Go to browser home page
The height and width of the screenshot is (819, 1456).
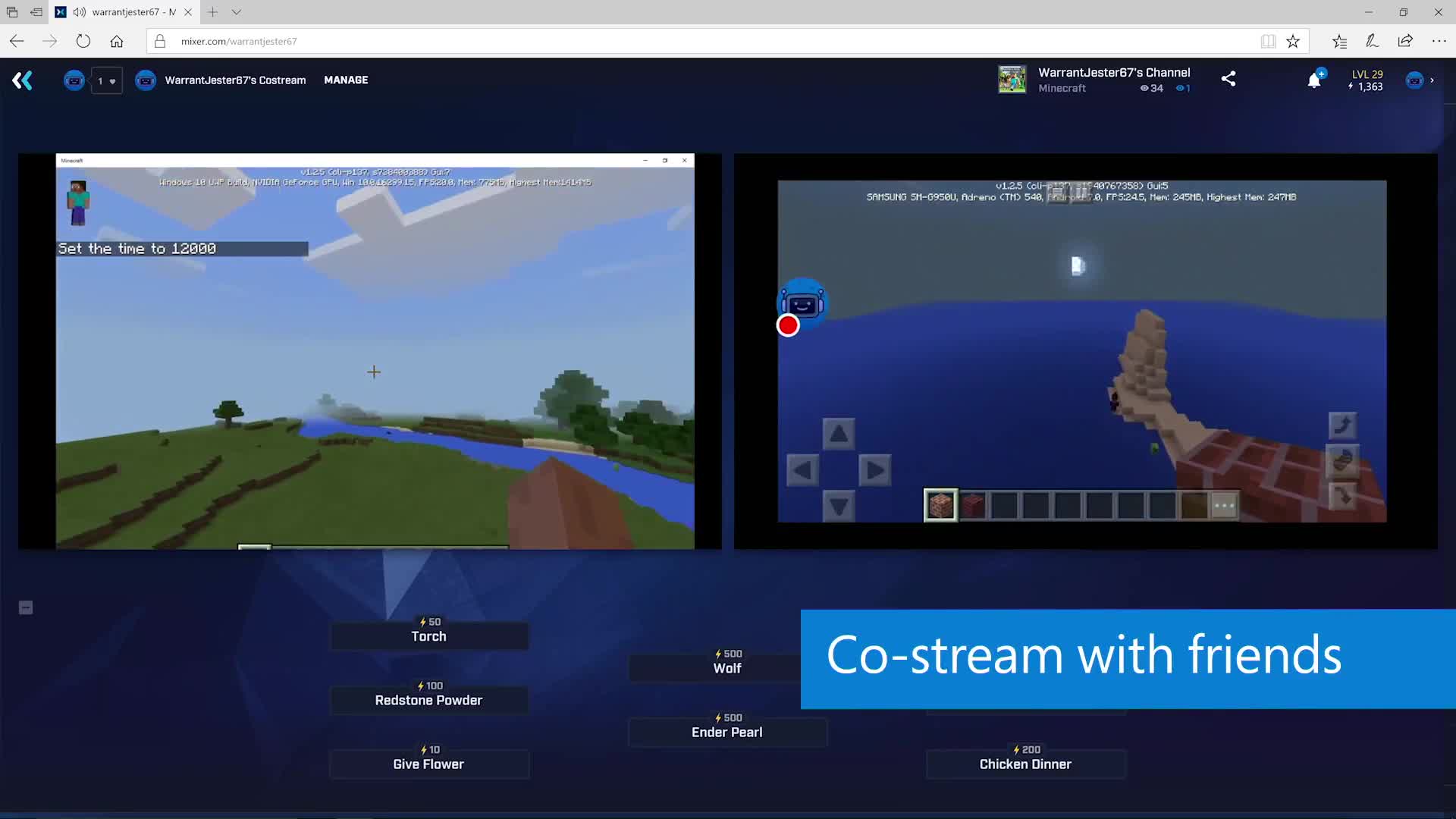117,41
